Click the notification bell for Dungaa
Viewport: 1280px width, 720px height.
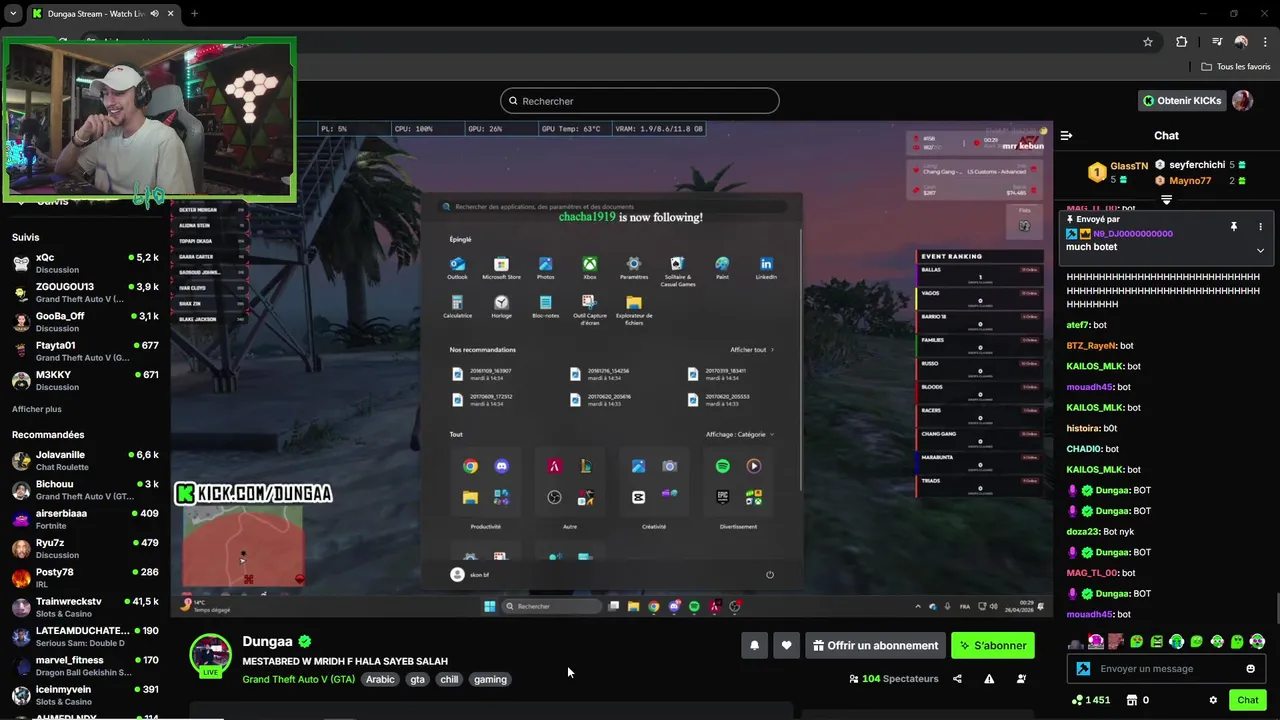[754, 645]
